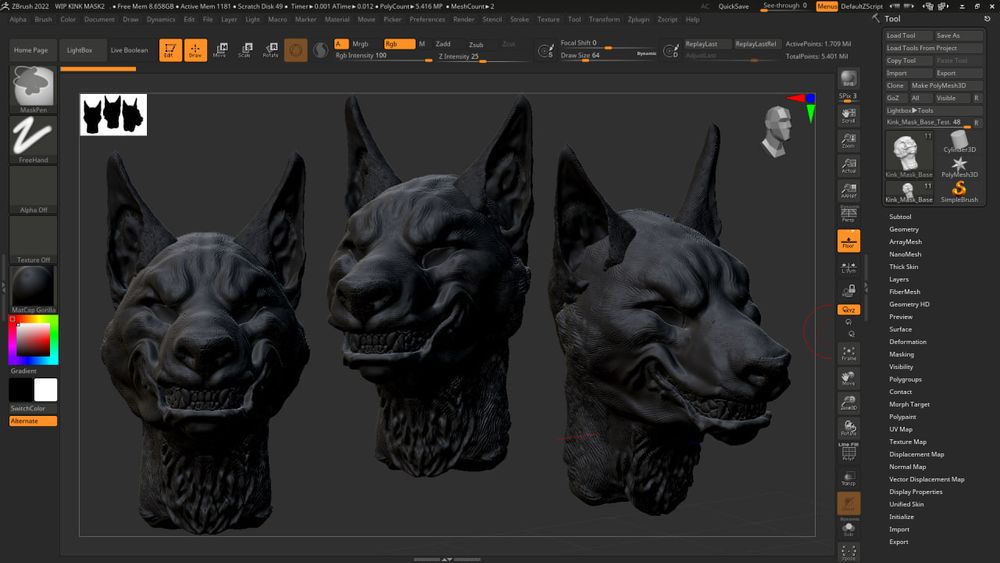Open the Brush menu
Screen dimensions: 1000x563
click(x=43, y=19)
